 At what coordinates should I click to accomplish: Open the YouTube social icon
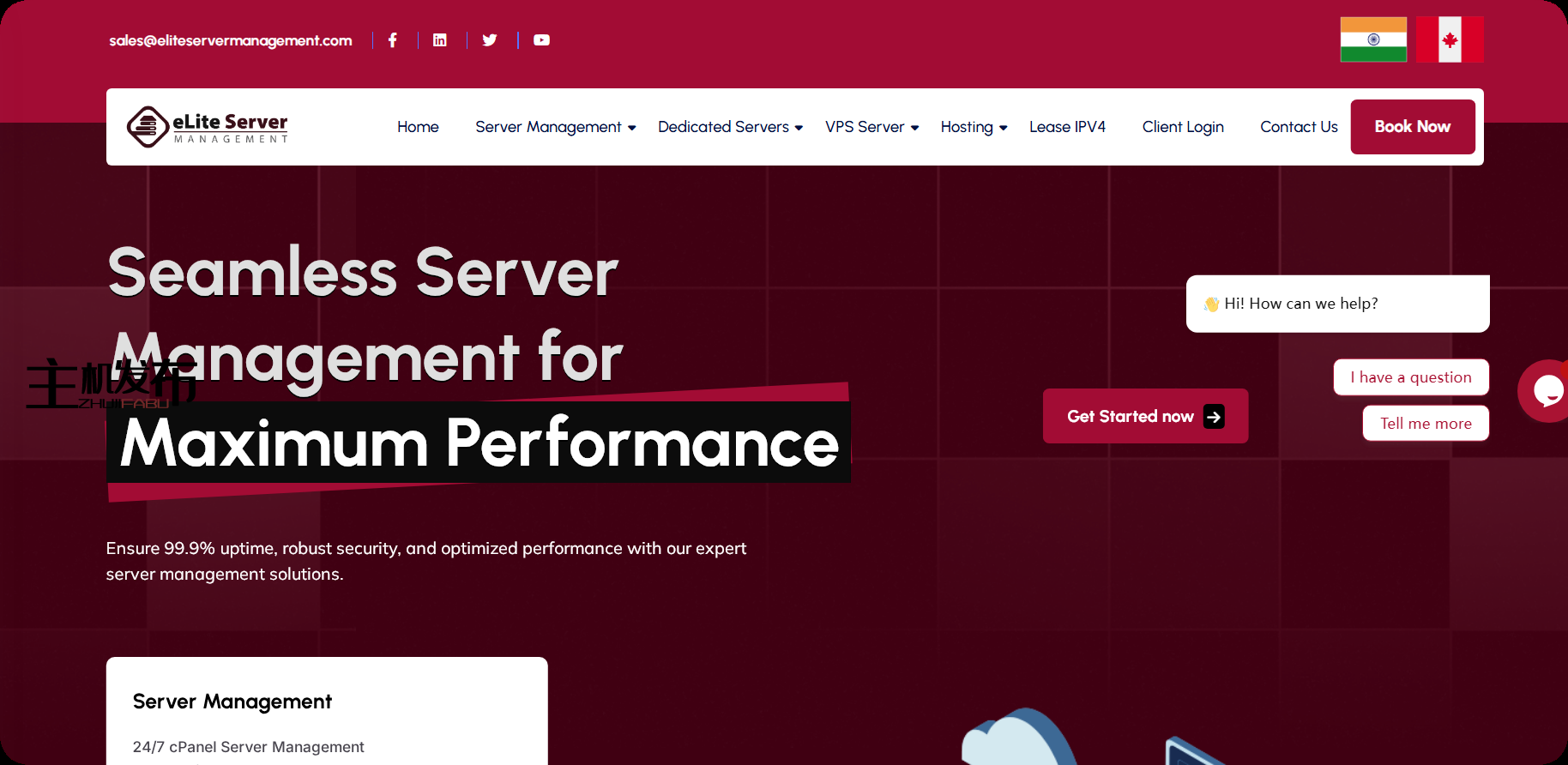[x=541, y=40]
